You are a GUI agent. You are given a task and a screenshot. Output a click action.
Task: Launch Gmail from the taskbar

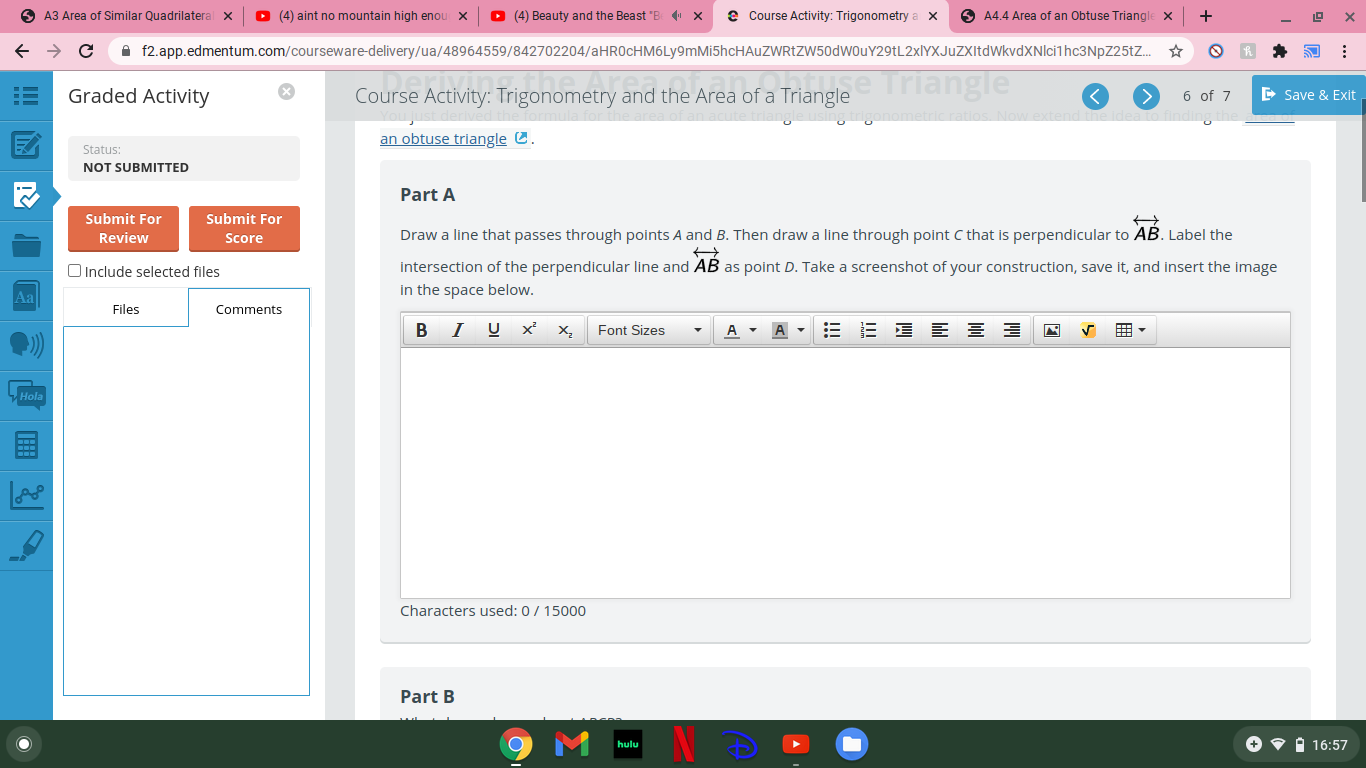pyautogui.click(x=571, y=743)
